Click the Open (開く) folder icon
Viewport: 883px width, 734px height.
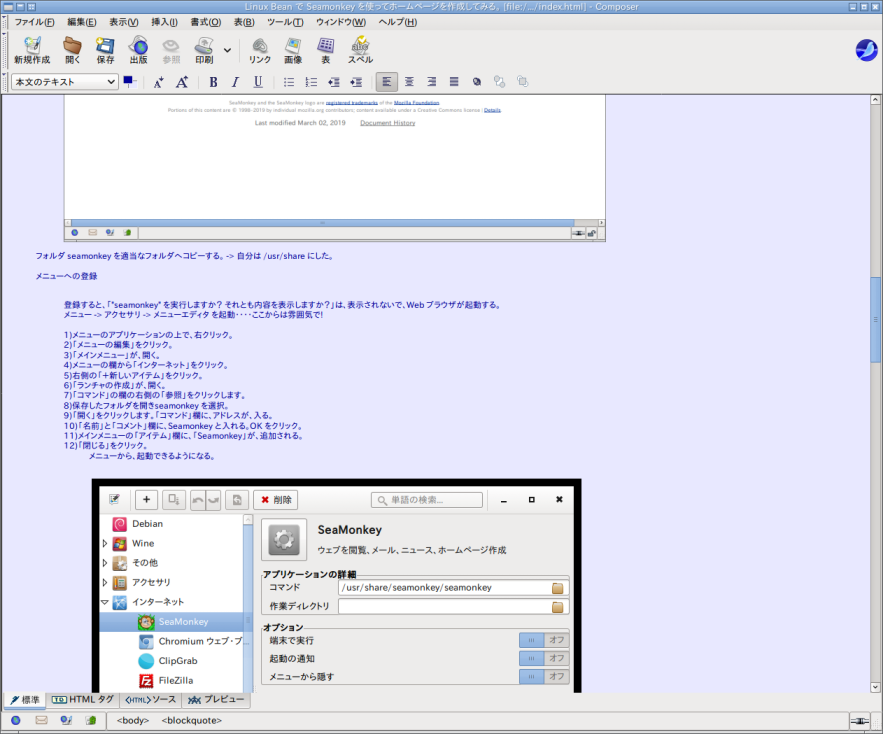(72, 50)
